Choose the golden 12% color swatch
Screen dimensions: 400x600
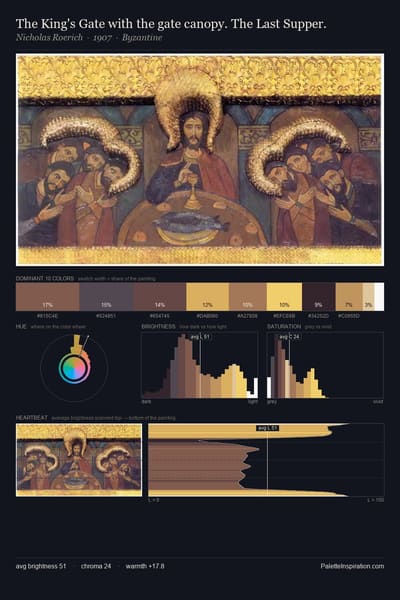pyautogui.click(x=207, y=297)
